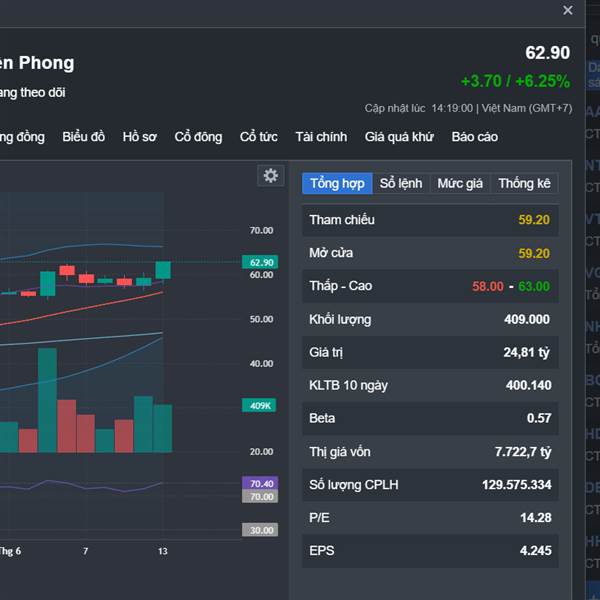600x600 pixels.
Task: Switch to the Sổ lệnh tab
Action: (401, 183)
